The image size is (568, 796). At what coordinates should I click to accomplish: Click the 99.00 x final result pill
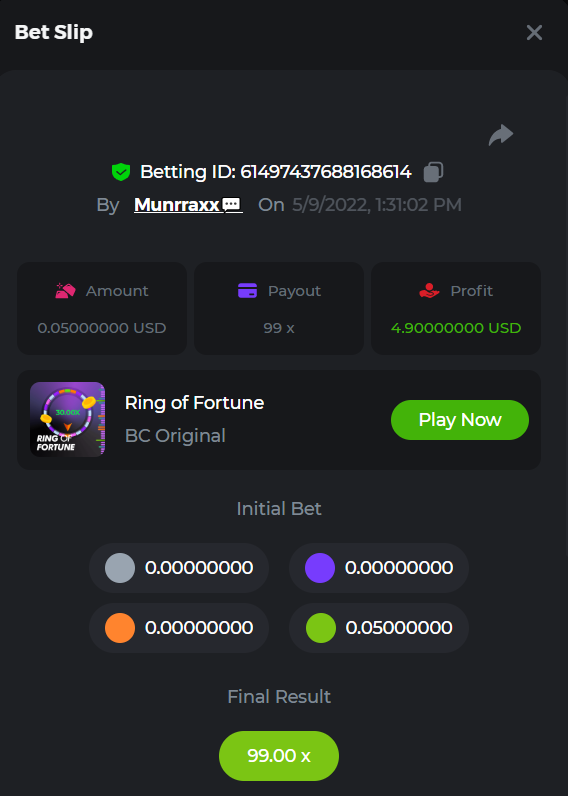279,756
